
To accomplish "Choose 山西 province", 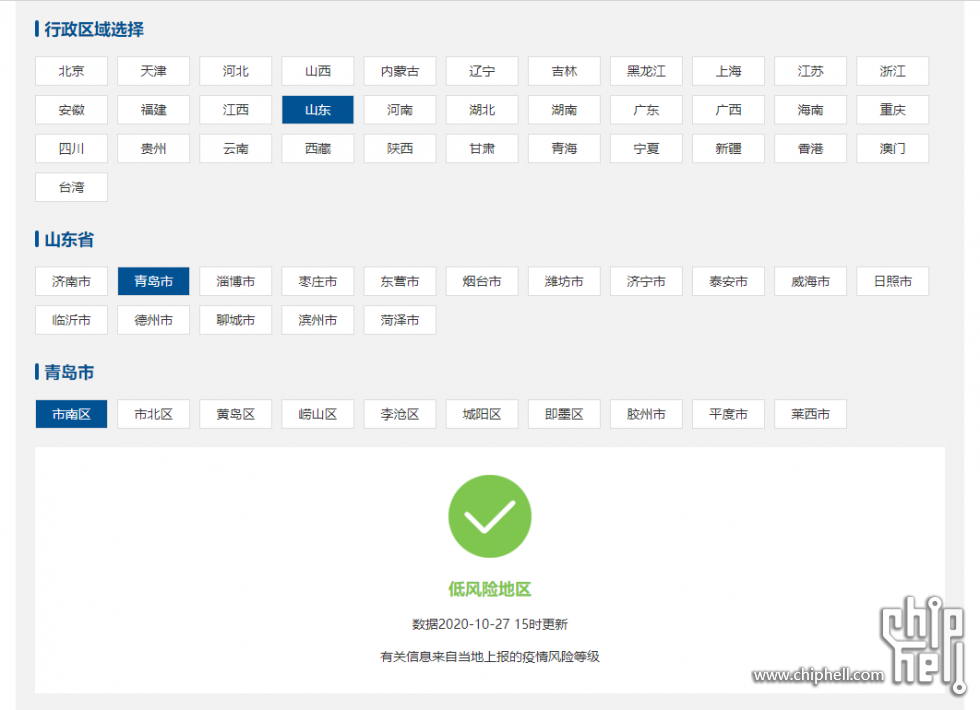I will 318,71.
